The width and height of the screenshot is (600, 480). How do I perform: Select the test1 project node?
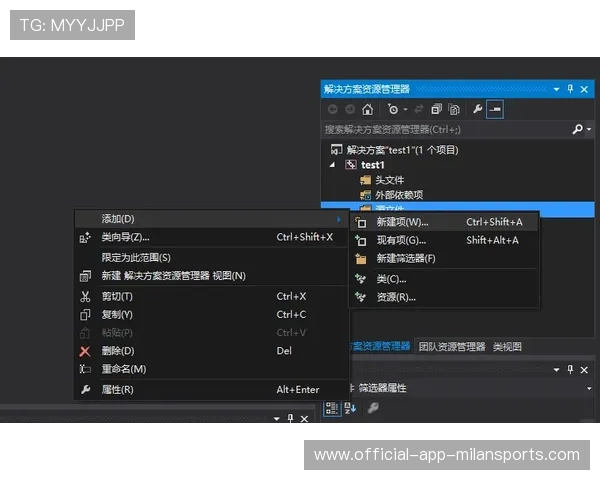point(372,165)
